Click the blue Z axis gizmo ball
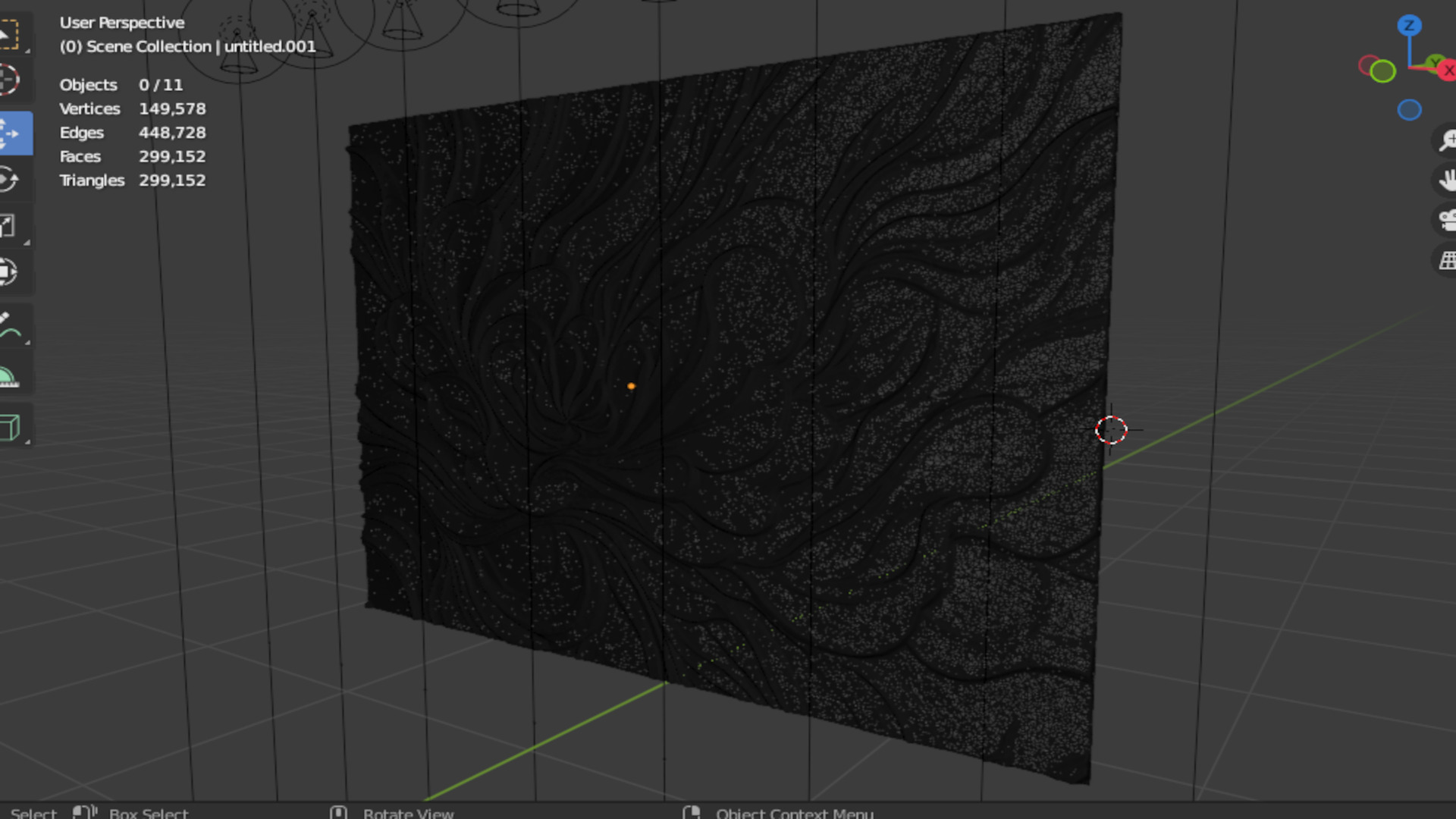 [1409, 25]
